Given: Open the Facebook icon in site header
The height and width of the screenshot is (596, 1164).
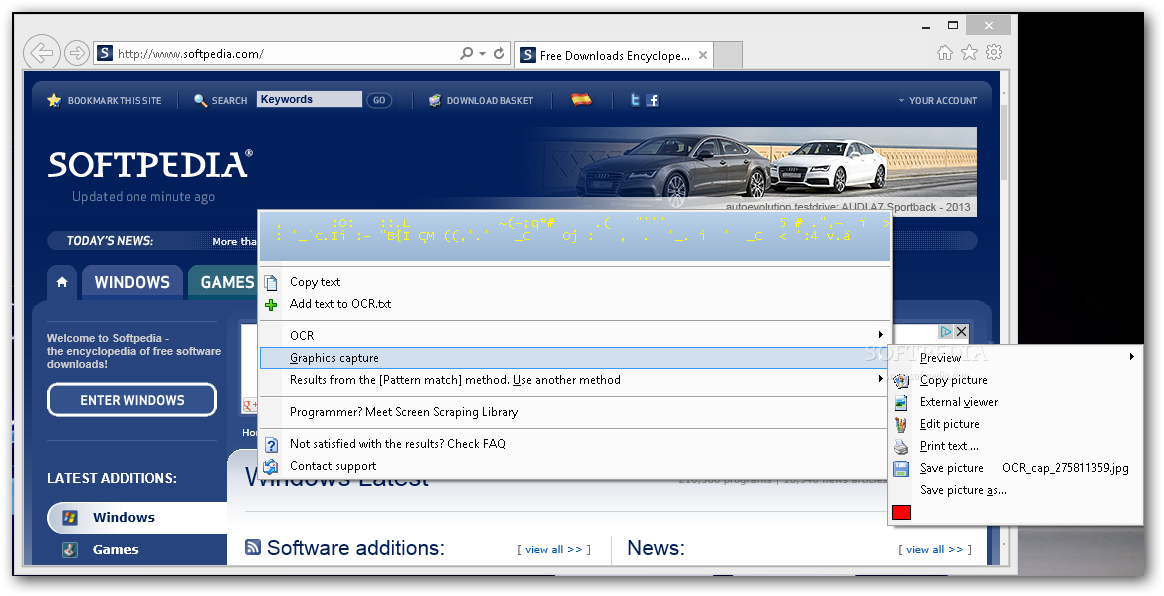Looking at the screenshot, I should [x=653, y=100].
